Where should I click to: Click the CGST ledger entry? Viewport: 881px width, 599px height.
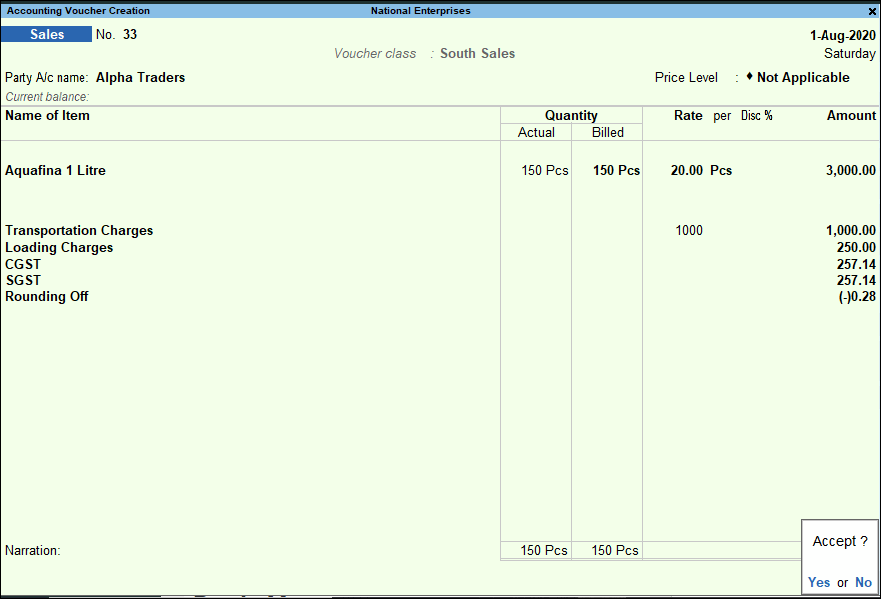[x=21, y=264]
